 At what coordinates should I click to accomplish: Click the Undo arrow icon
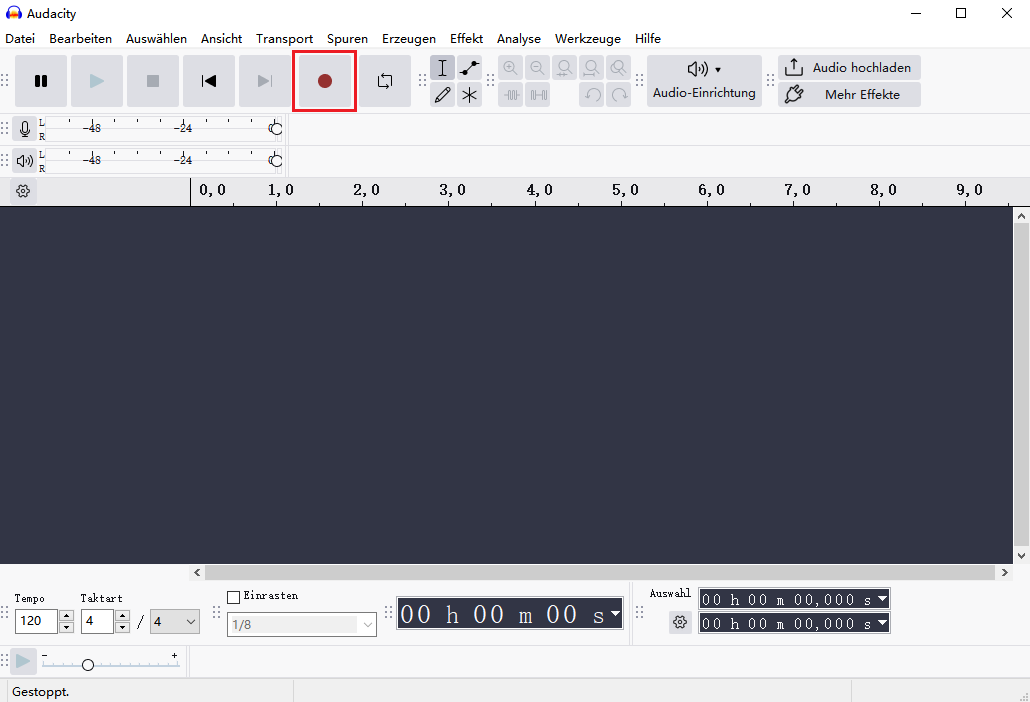point(591,95)
